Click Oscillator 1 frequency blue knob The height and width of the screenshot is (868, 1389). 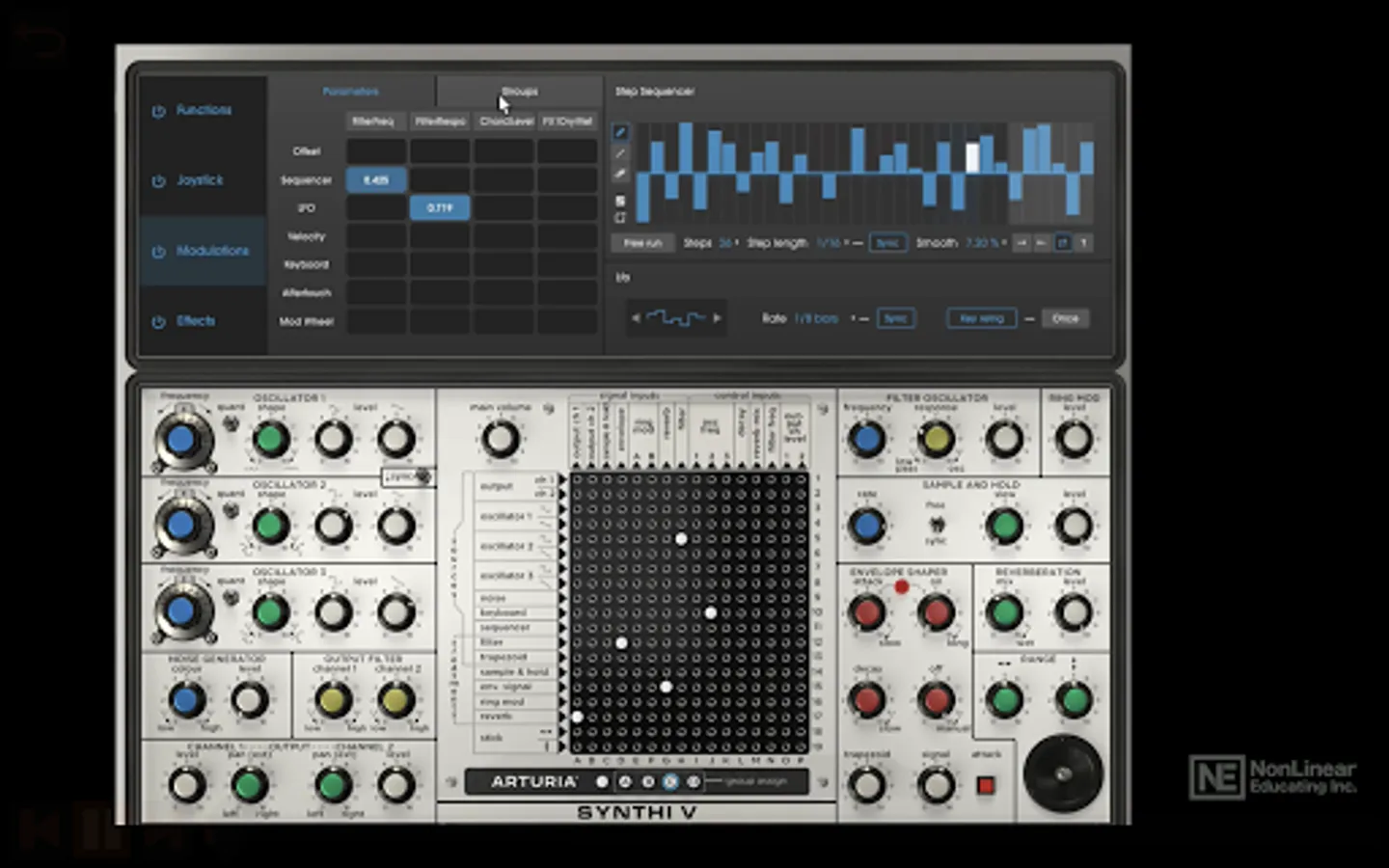181,440
